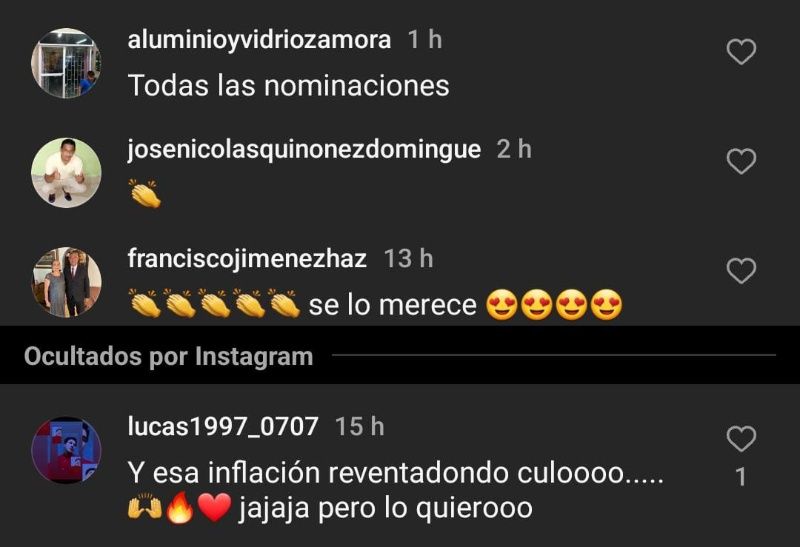Like josenicolasquinonezdomingue's clapping comment

click(x=741, y=161)
